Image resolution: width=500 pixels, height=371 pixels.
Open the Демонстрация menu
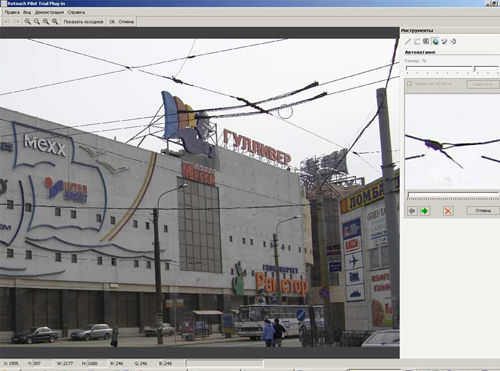click(x=49, y=12)
